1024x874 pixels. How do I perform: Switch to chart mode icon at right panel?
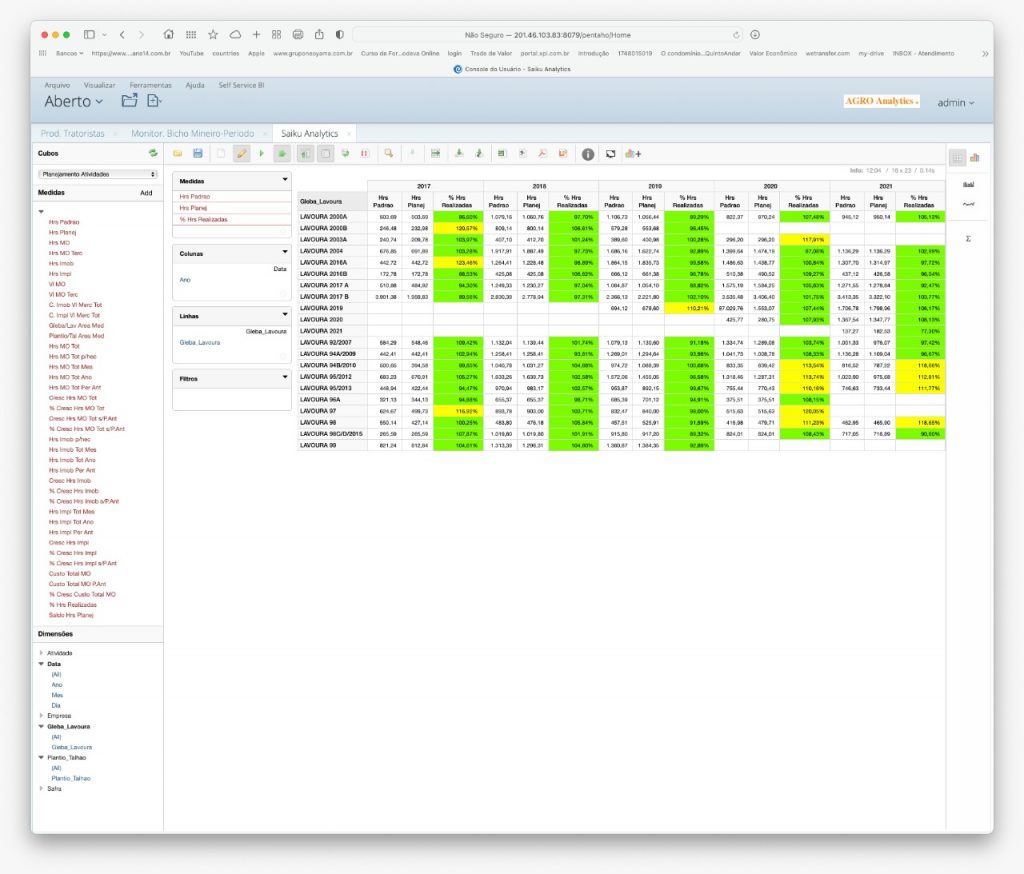point(974,157)
